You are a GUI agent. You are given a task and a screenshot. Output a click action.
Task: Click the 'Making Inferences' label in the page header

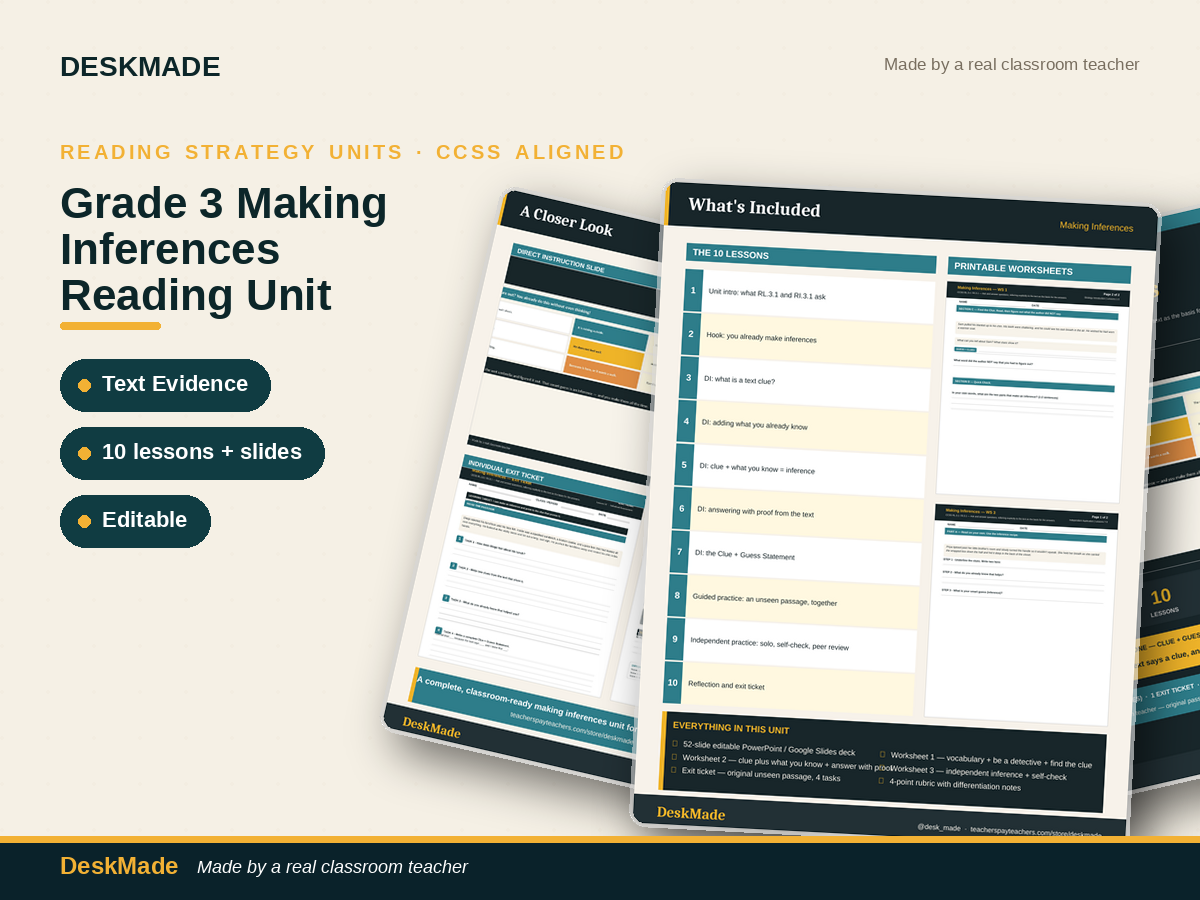pyautogui.click(x=1096, y=227)
